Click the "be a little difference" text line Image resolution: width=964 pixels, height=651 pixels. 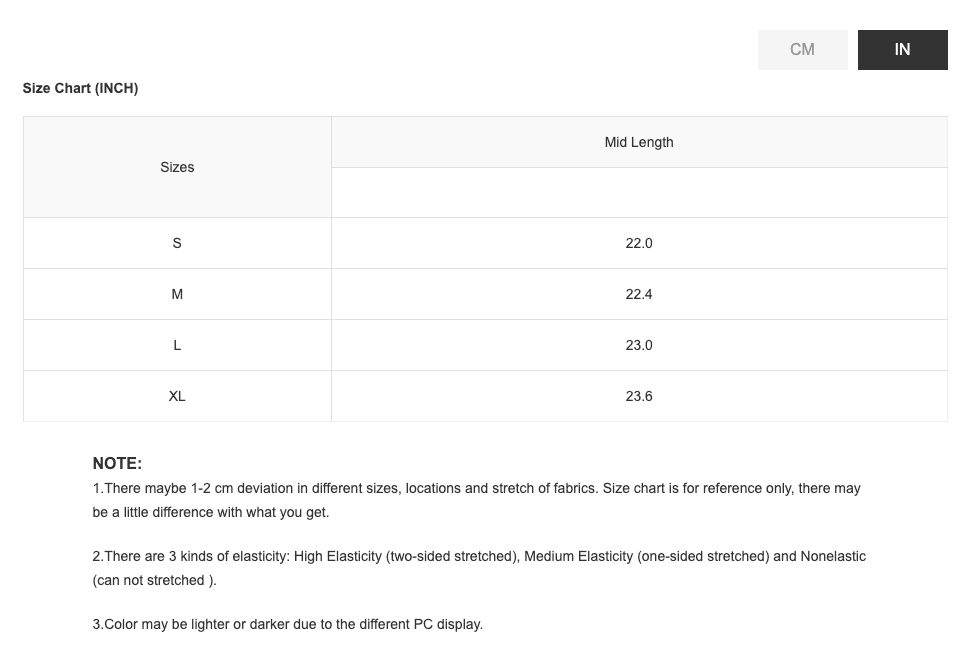tap(210, 512)
